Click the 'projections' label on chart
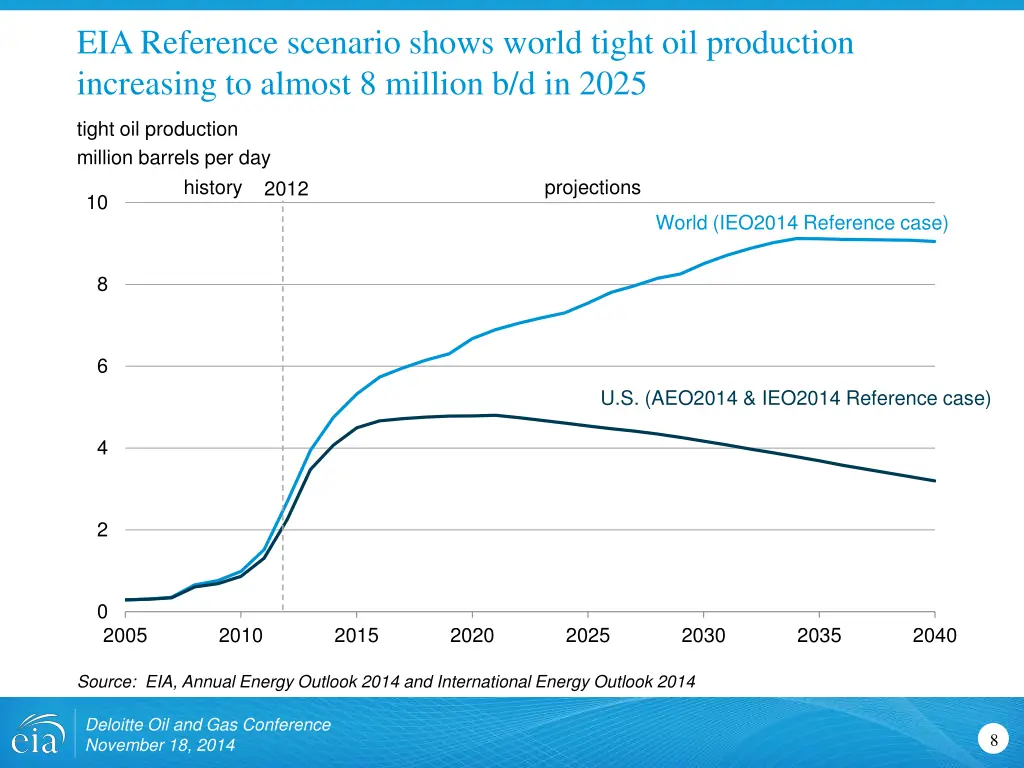1024x768 pixels. (x=592, y=188)
